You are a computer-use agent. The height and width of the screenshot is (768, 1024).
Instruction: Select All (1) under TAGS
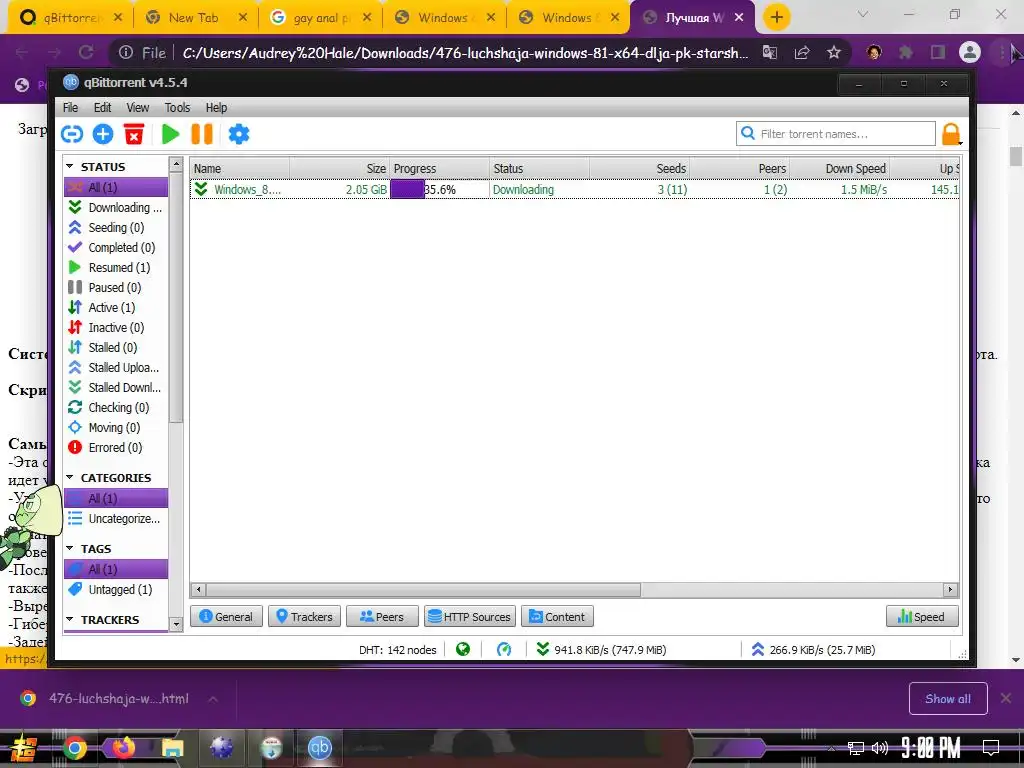click(x=116, y=569)
